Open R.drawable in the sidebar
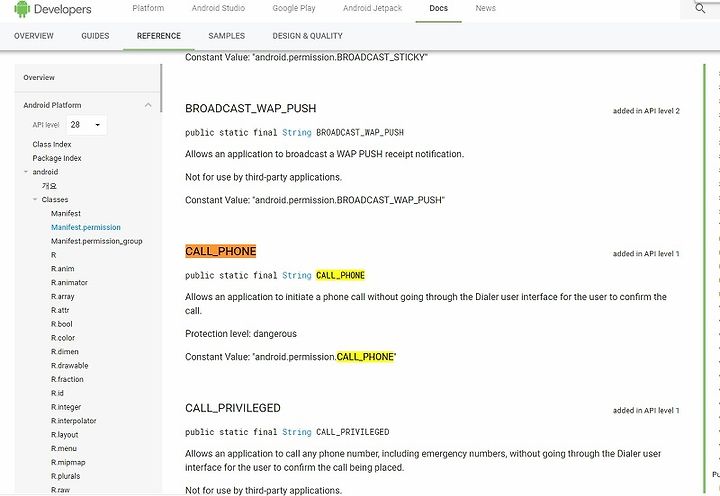The image size is (720, 496). pos(70,365)
